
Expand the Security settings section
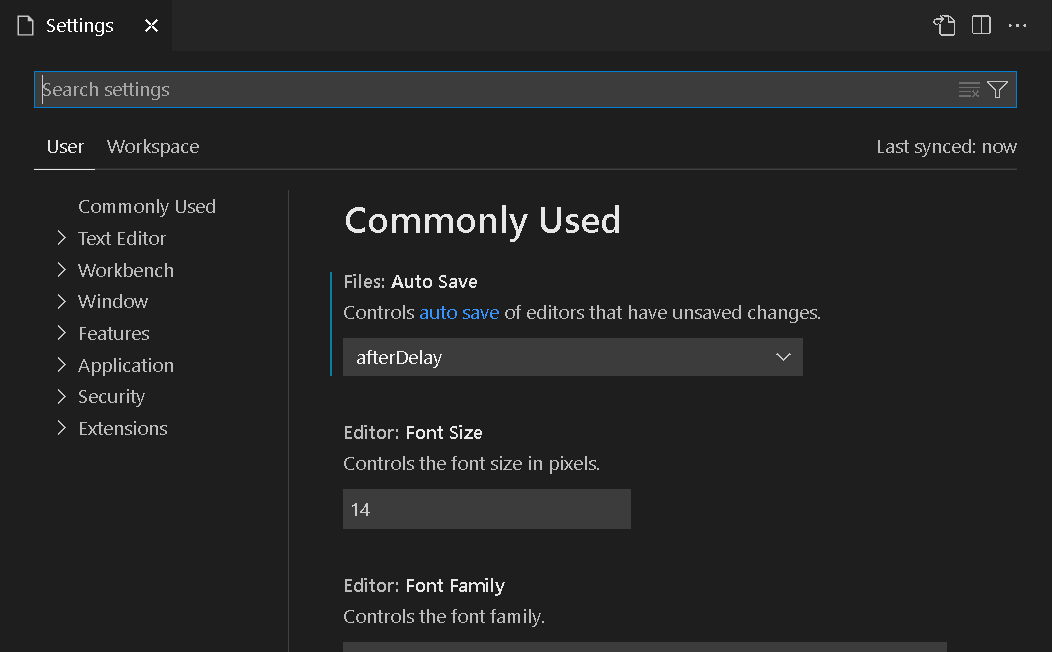[62, 396]
